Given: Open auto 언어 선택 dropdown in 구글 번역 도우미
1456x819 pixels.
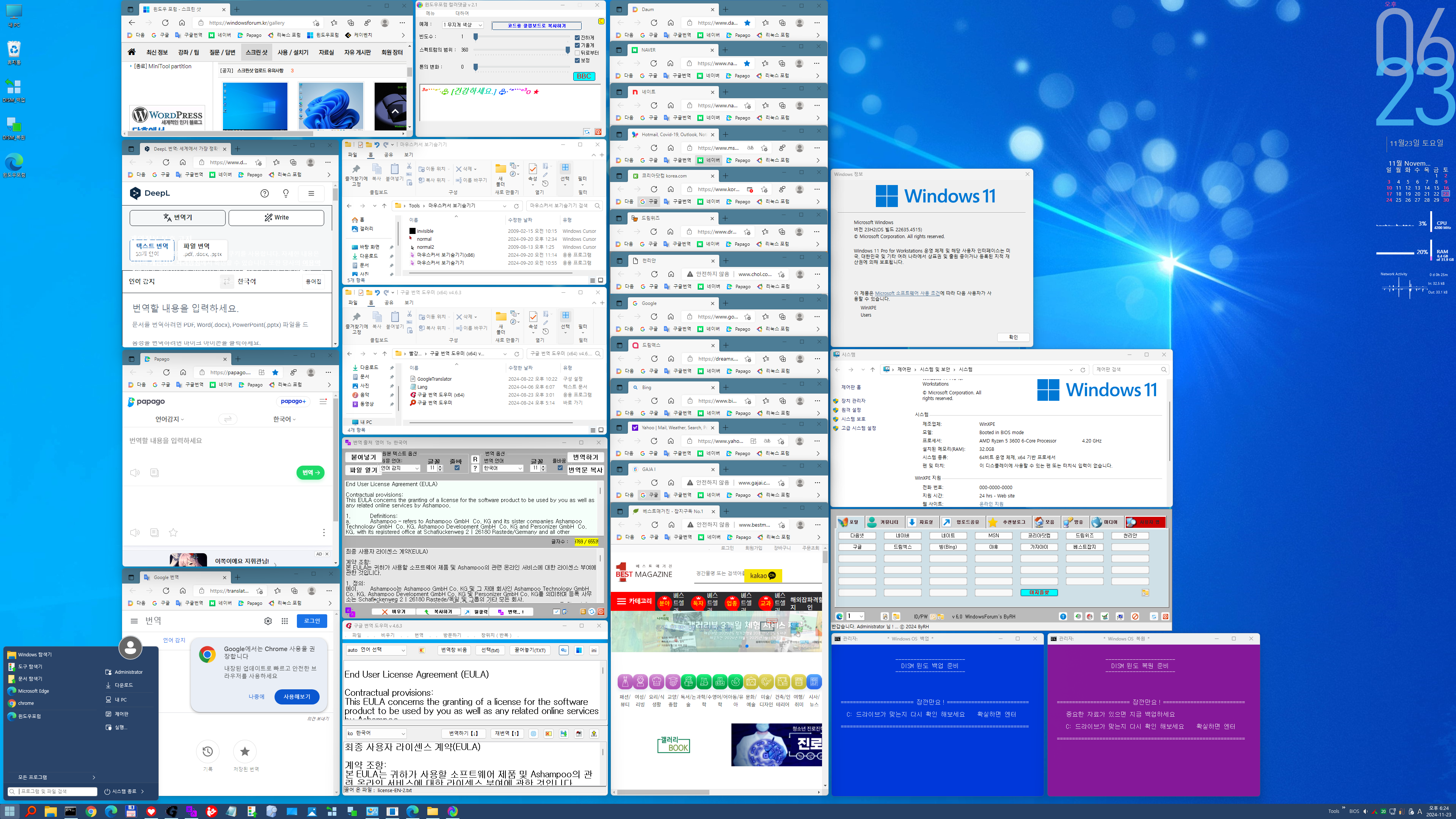Looking at the screenshot, I should point(376,650).
